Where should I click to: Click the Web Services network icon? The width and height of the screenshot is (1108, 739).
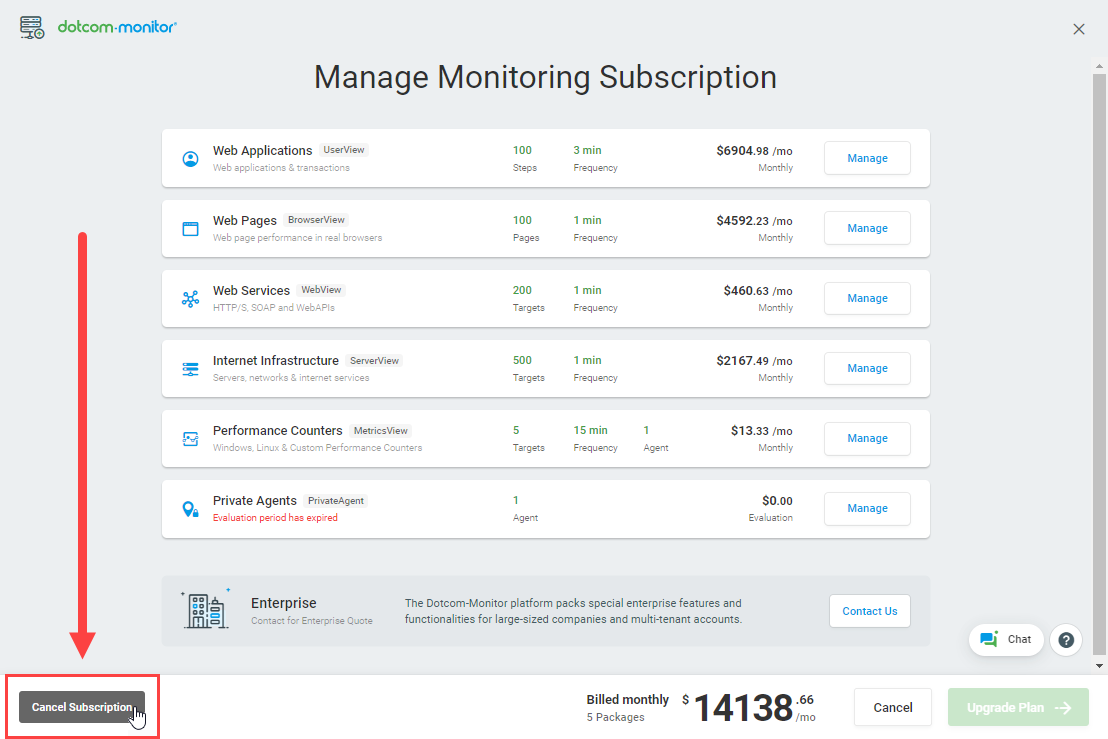point(190,299)
